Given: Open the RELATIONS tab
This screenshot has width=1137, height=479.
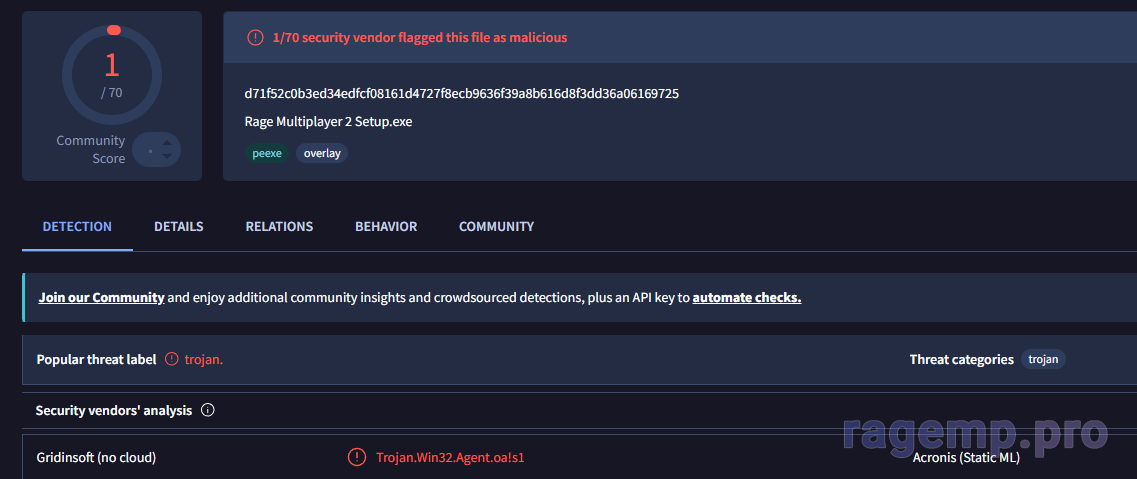Looking at the screenshot, I should (x=279, y=226).
